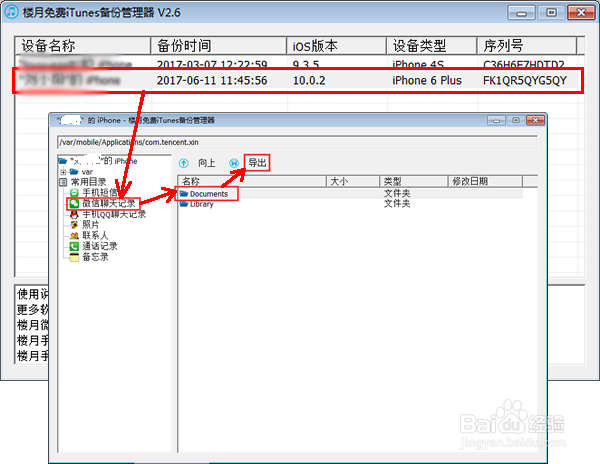Click the phone icon next to 通话记录
The image size is (600, 464).
(x=74, y=246)
